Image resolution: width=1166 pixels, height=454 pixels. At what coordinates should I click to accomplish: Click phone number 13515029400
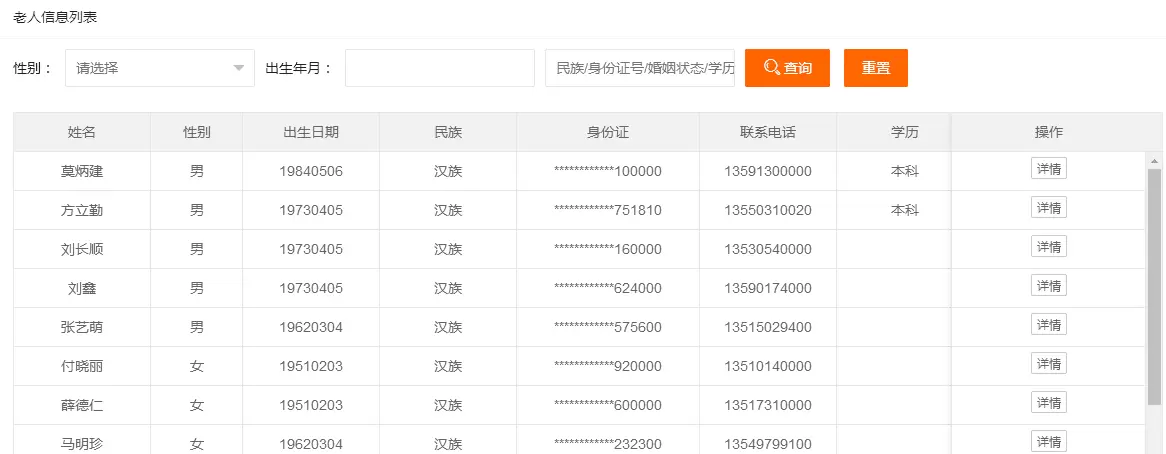click(767, 327)
